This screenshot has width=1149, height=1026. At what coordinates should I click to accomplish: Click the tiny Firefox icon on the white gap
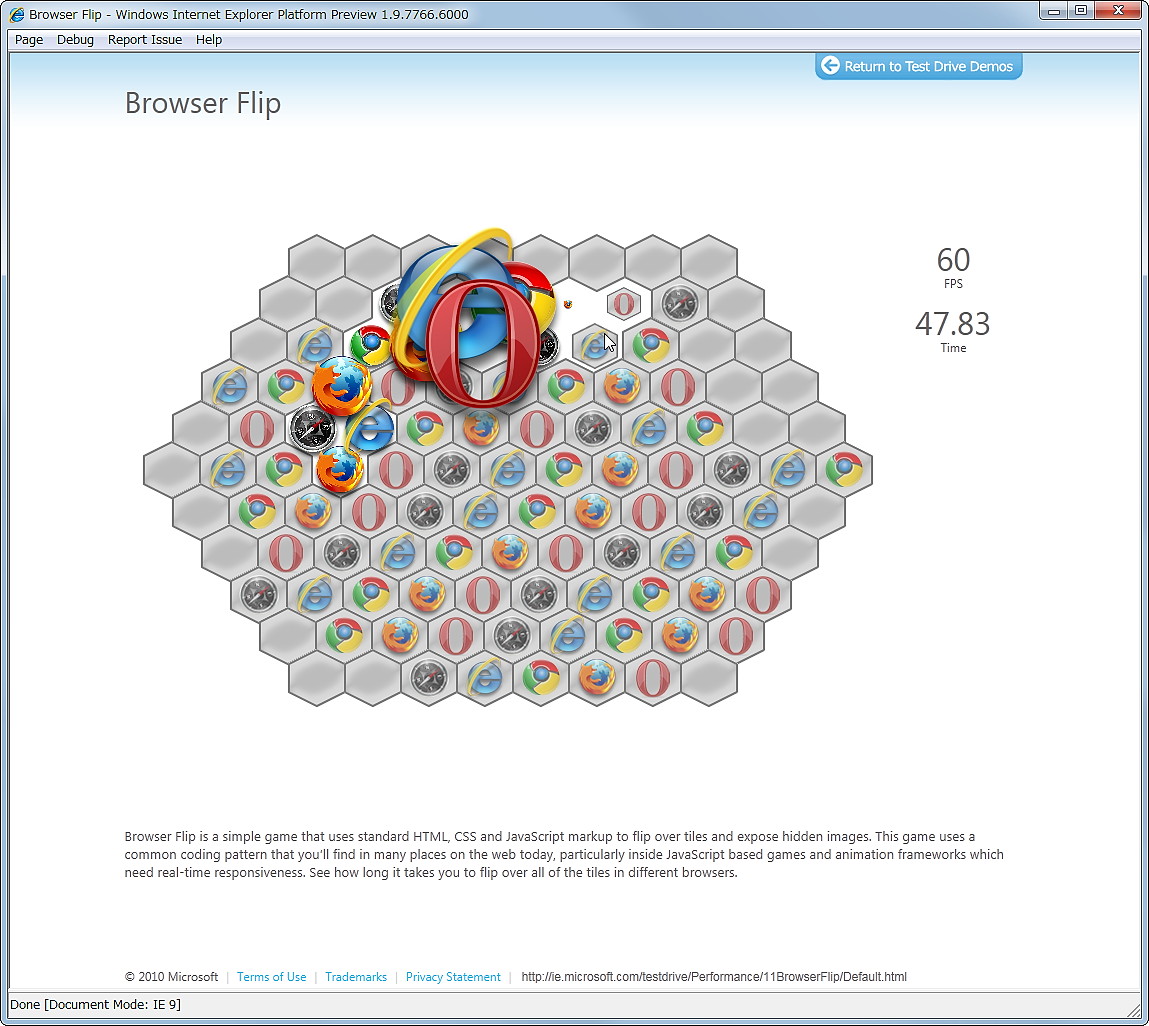tap(567, 303)
